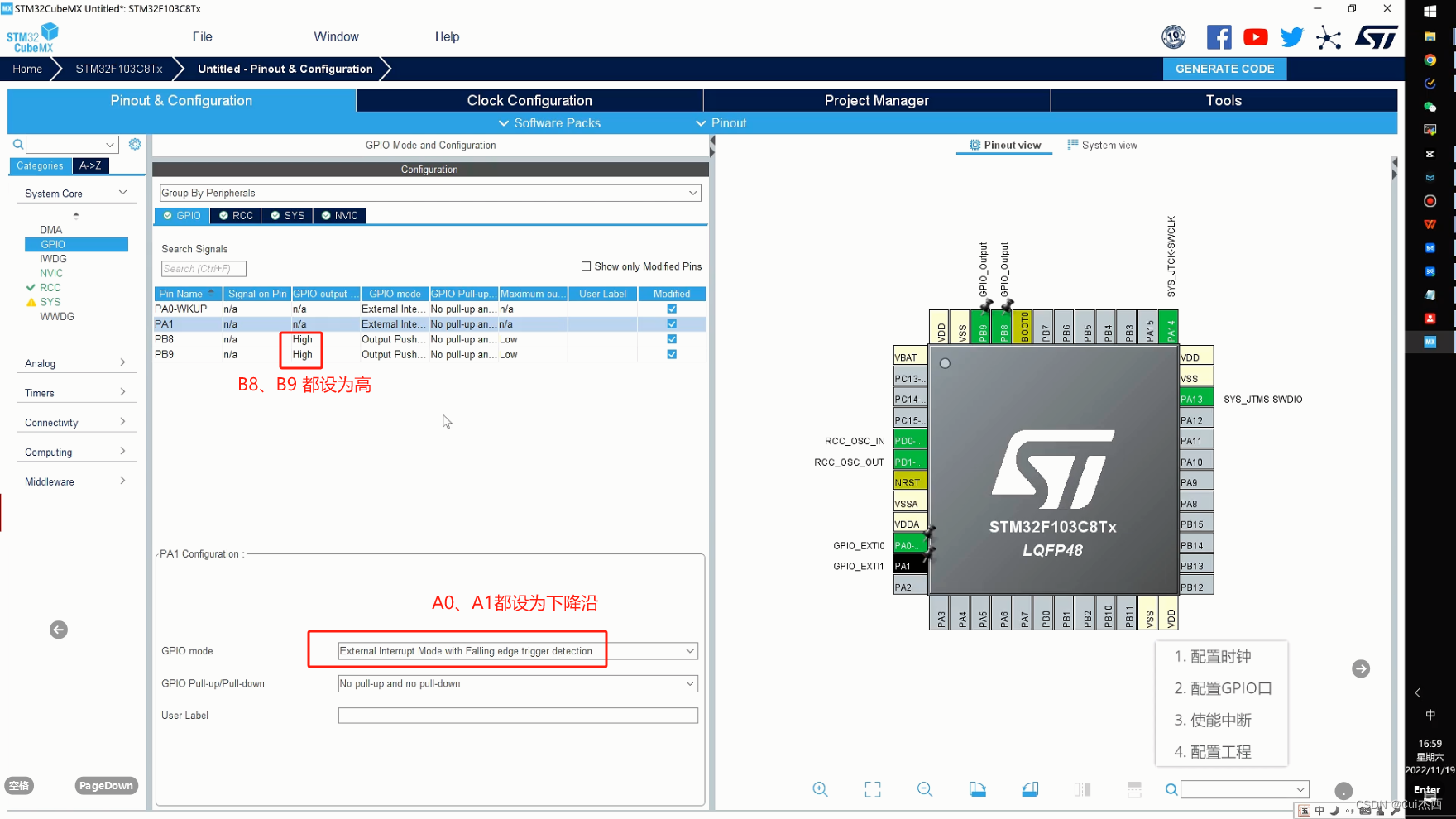Click the GENERATE CODE button

click(x=1225, y=69)
